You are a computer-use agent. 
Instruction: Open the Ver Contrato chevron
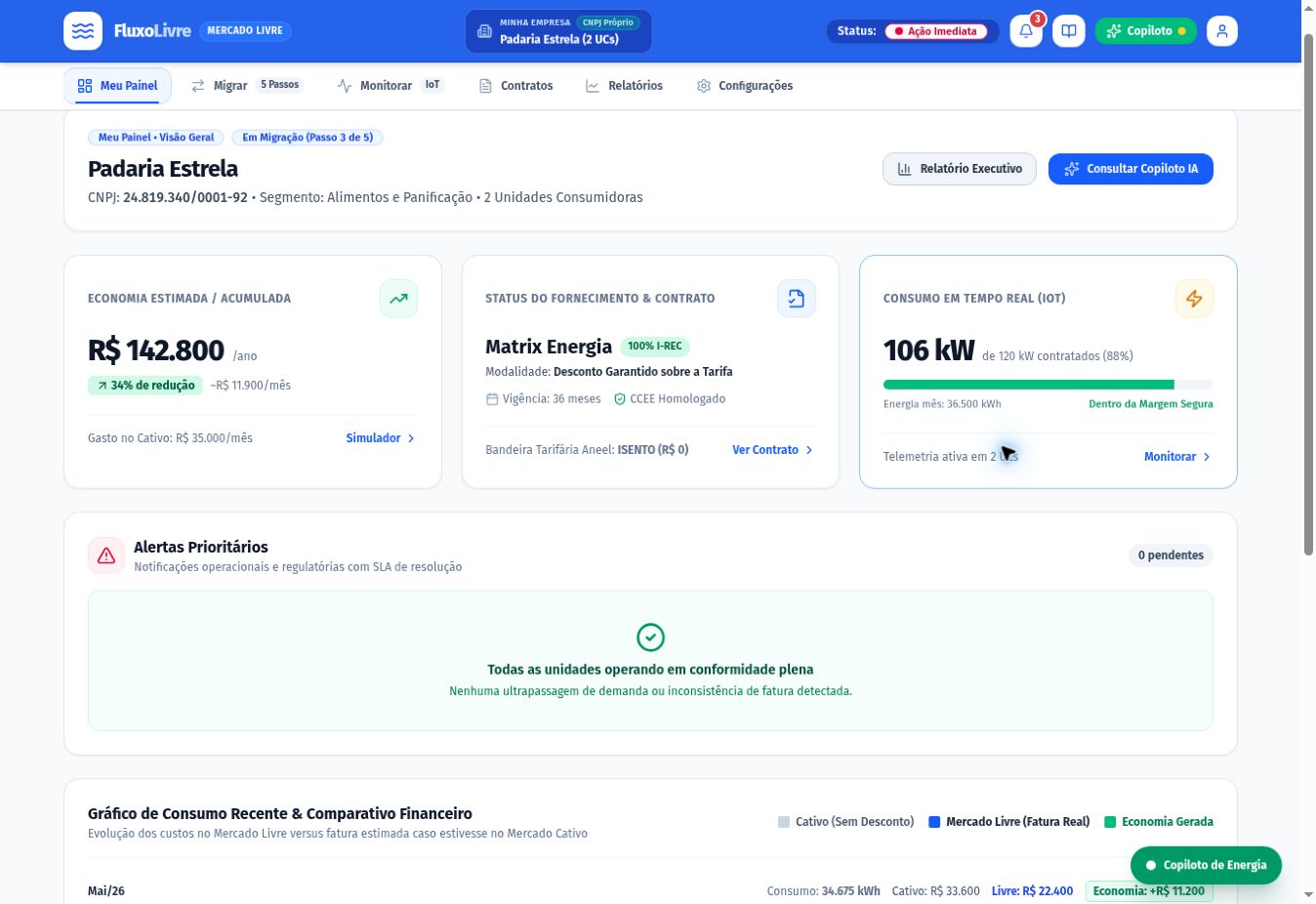808,450
